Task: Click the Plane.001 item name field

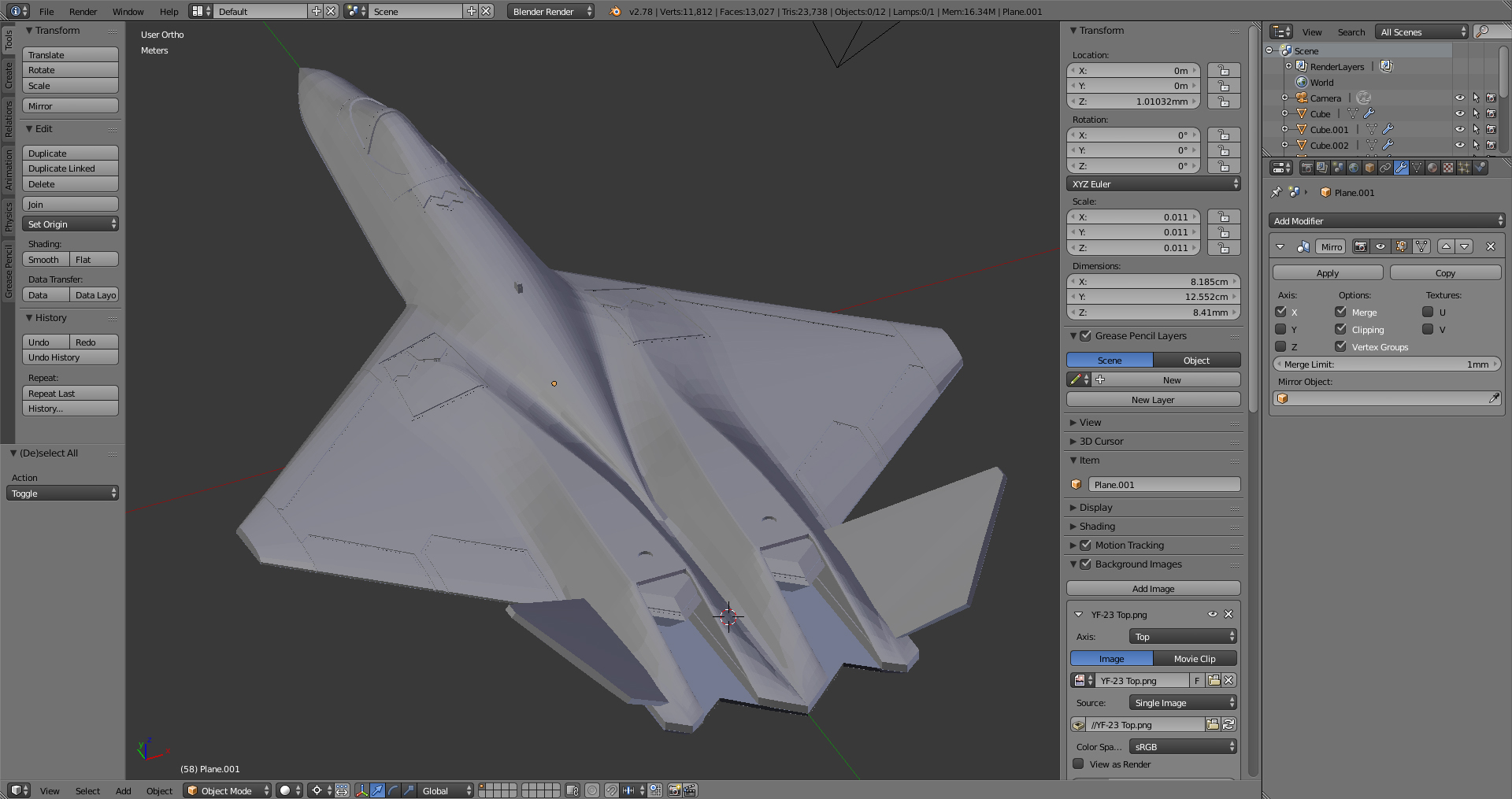Action: 1164,485
